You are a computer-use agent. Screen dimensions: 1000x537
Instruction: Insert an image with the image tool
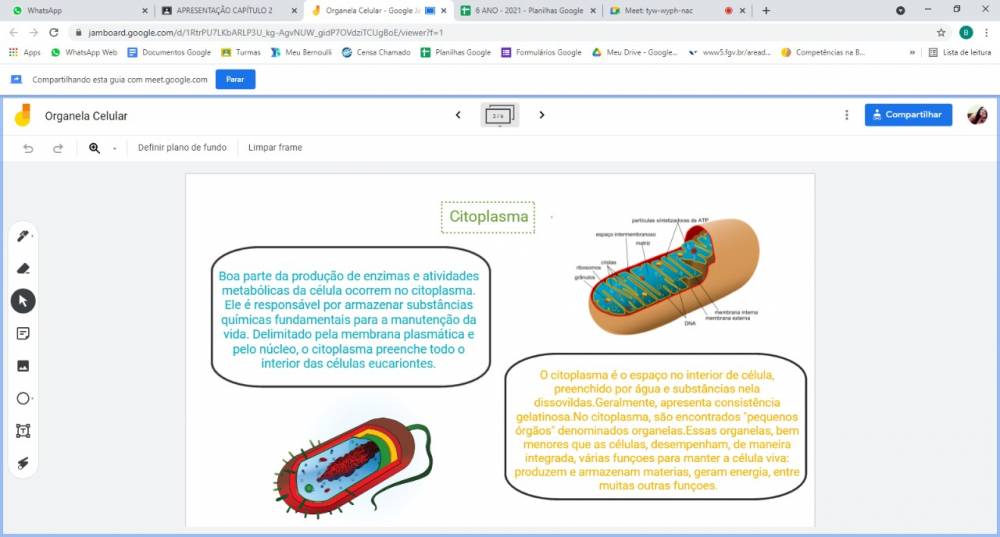[x=23, y=366]
